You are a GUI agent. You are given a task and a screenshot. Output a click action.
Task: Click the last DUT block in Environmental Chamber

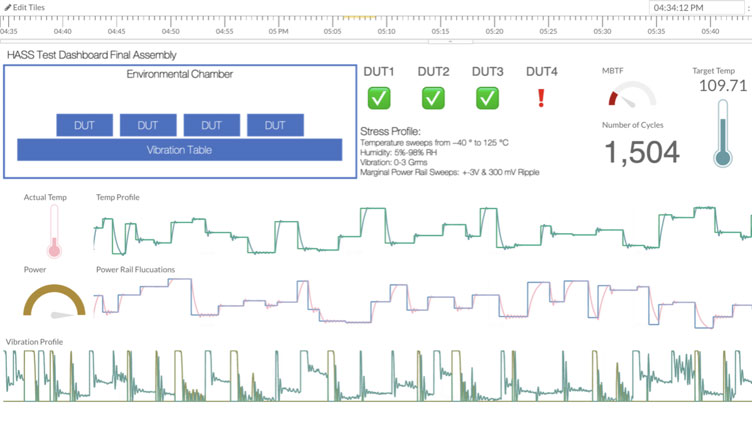click(x=275, y=125)
